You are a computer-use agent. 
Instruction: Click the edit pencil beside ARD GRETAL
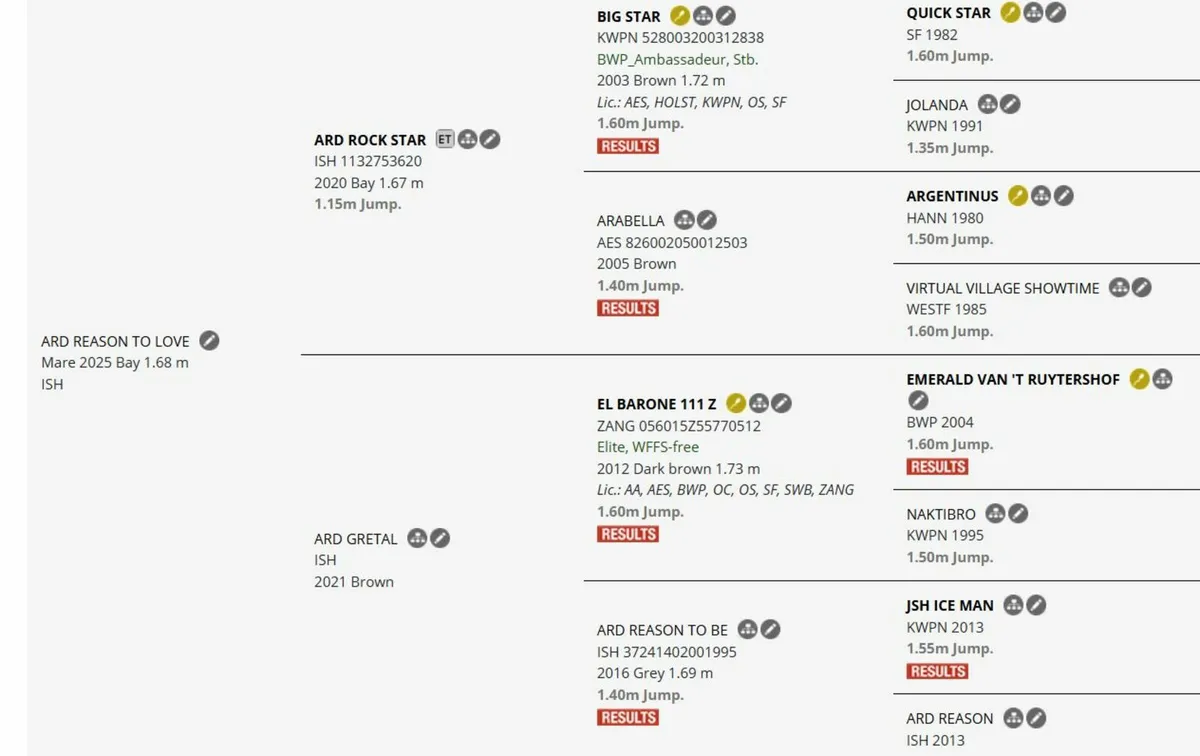pos(440,538)
